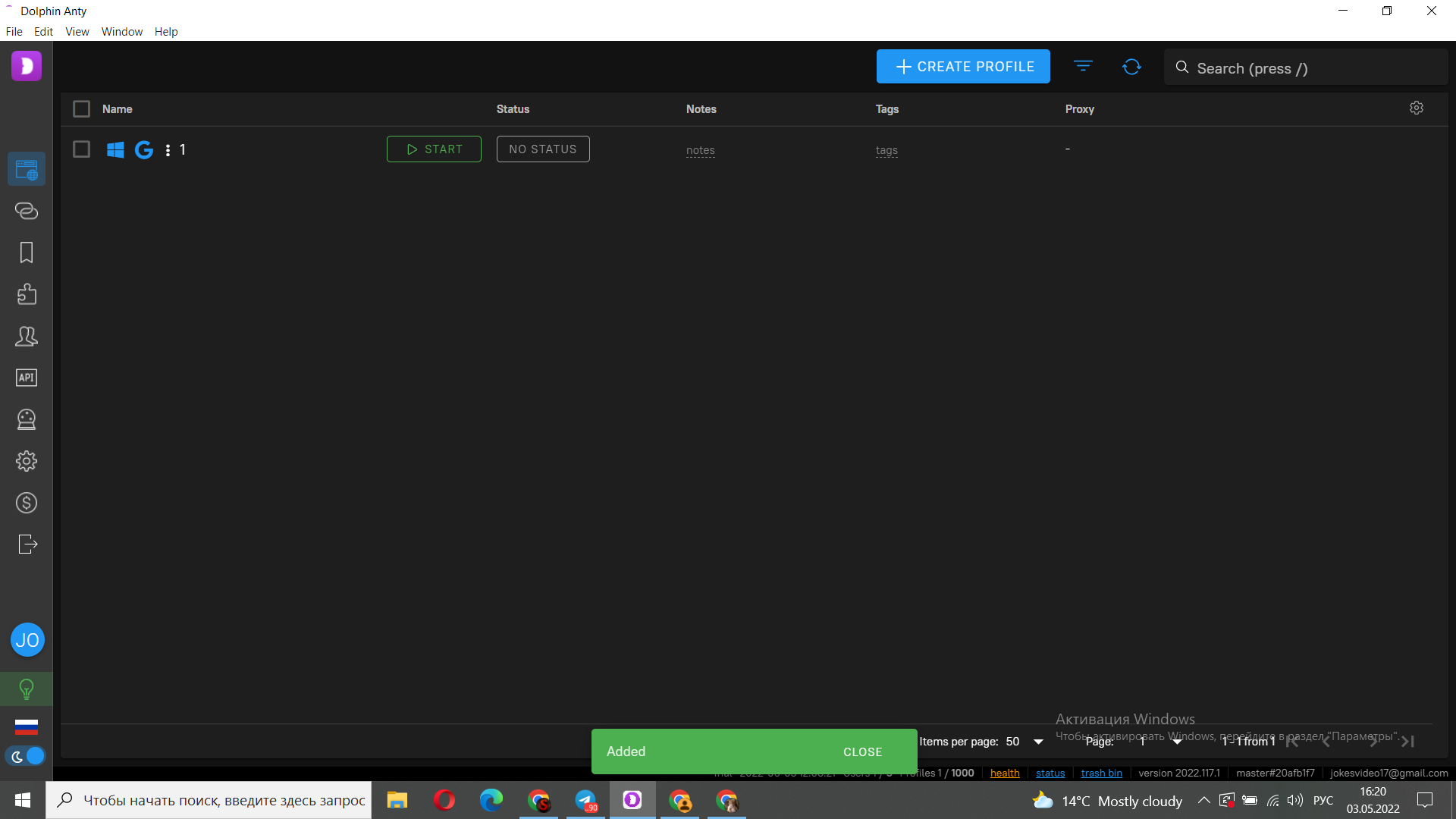Expand the items per page dropdown
The height and width of the screenshot is (819, 1456).
point(1039,741)
